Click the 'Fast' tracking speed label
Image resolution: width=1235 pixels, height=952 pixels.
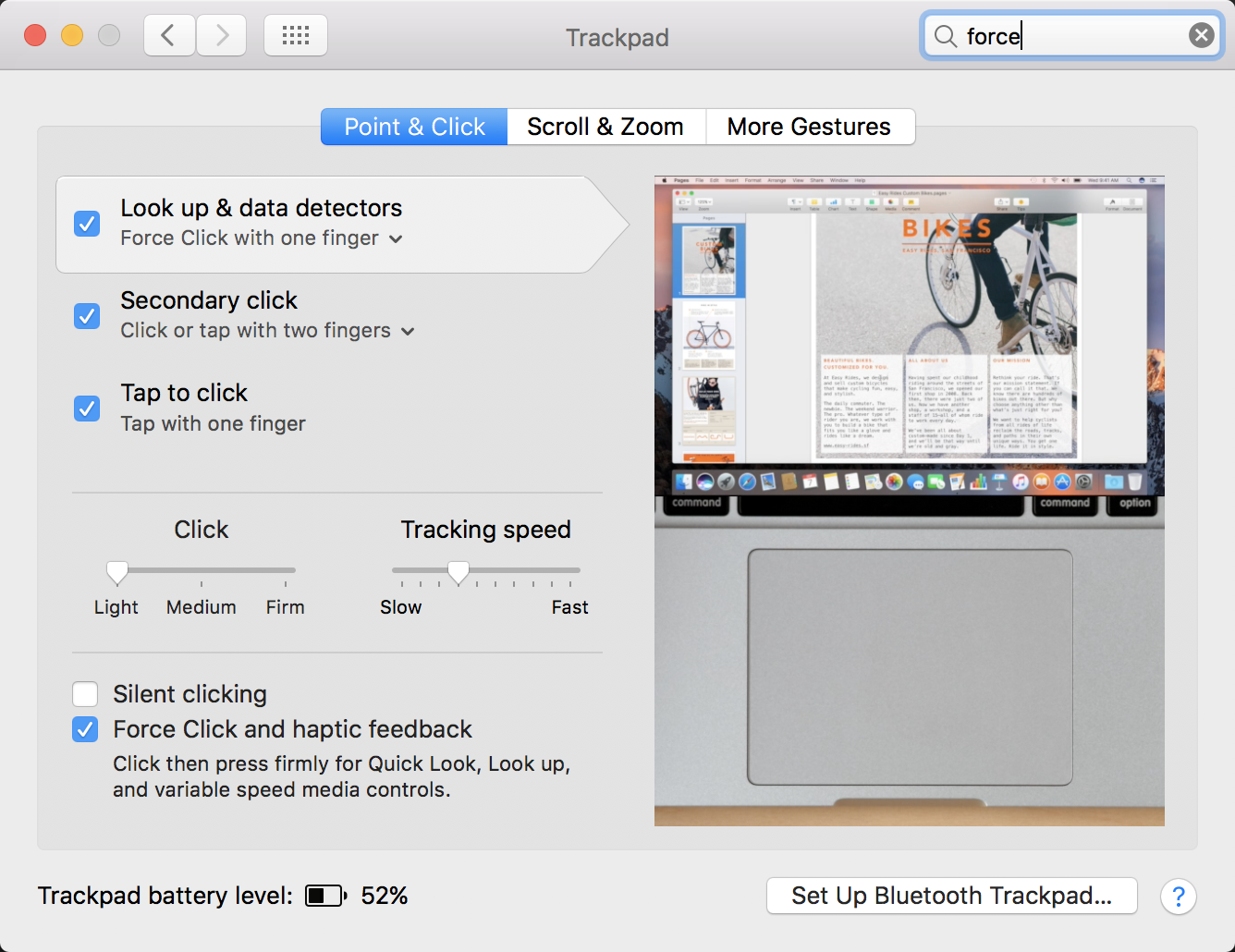pyautogui.click(x=569, y=607)
